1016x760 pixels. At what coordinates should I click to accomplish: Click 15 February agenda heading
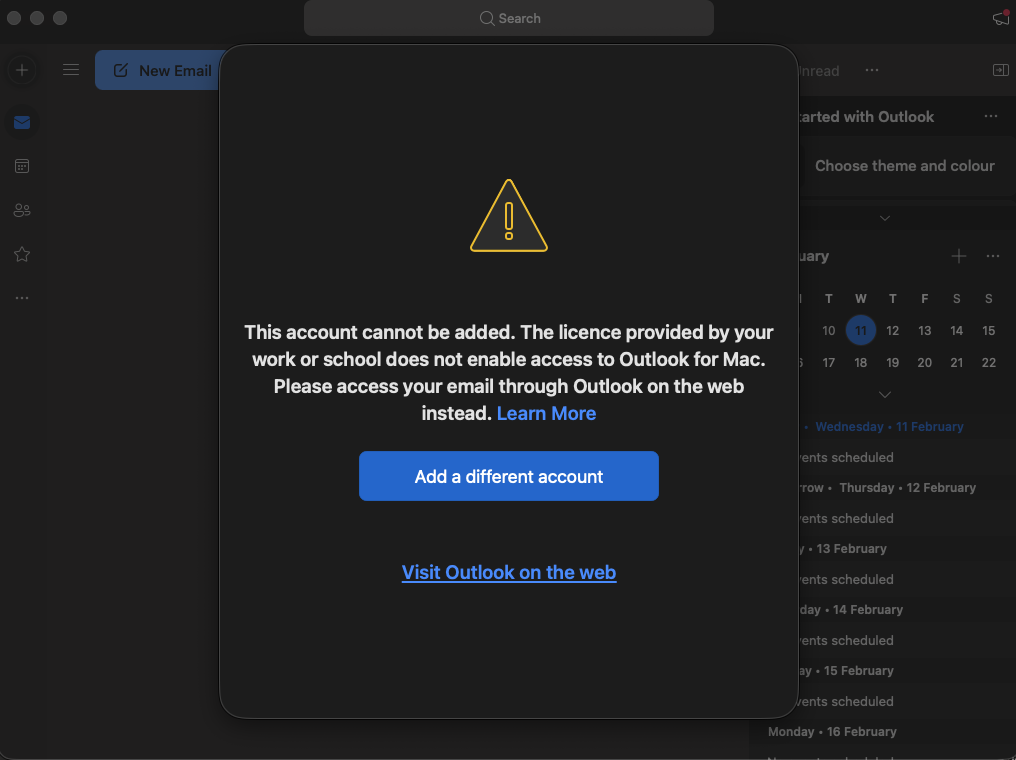coord(859,671)
